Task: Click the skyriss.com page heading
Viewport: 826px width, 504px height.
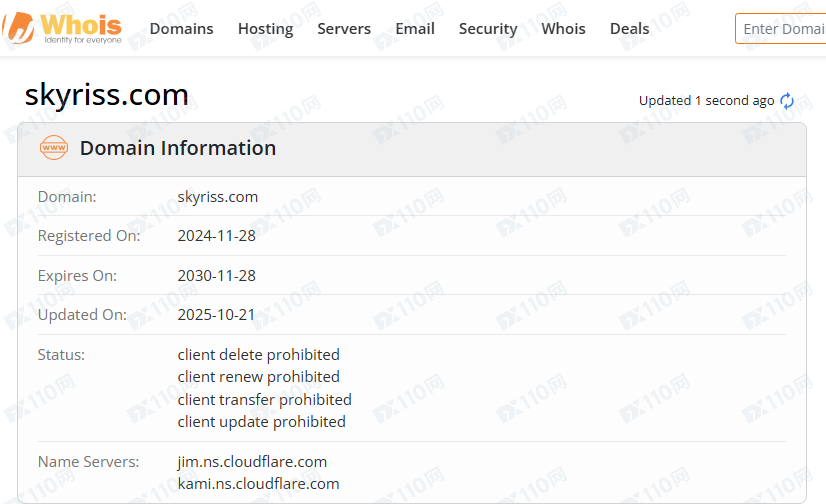Action: 106,95
